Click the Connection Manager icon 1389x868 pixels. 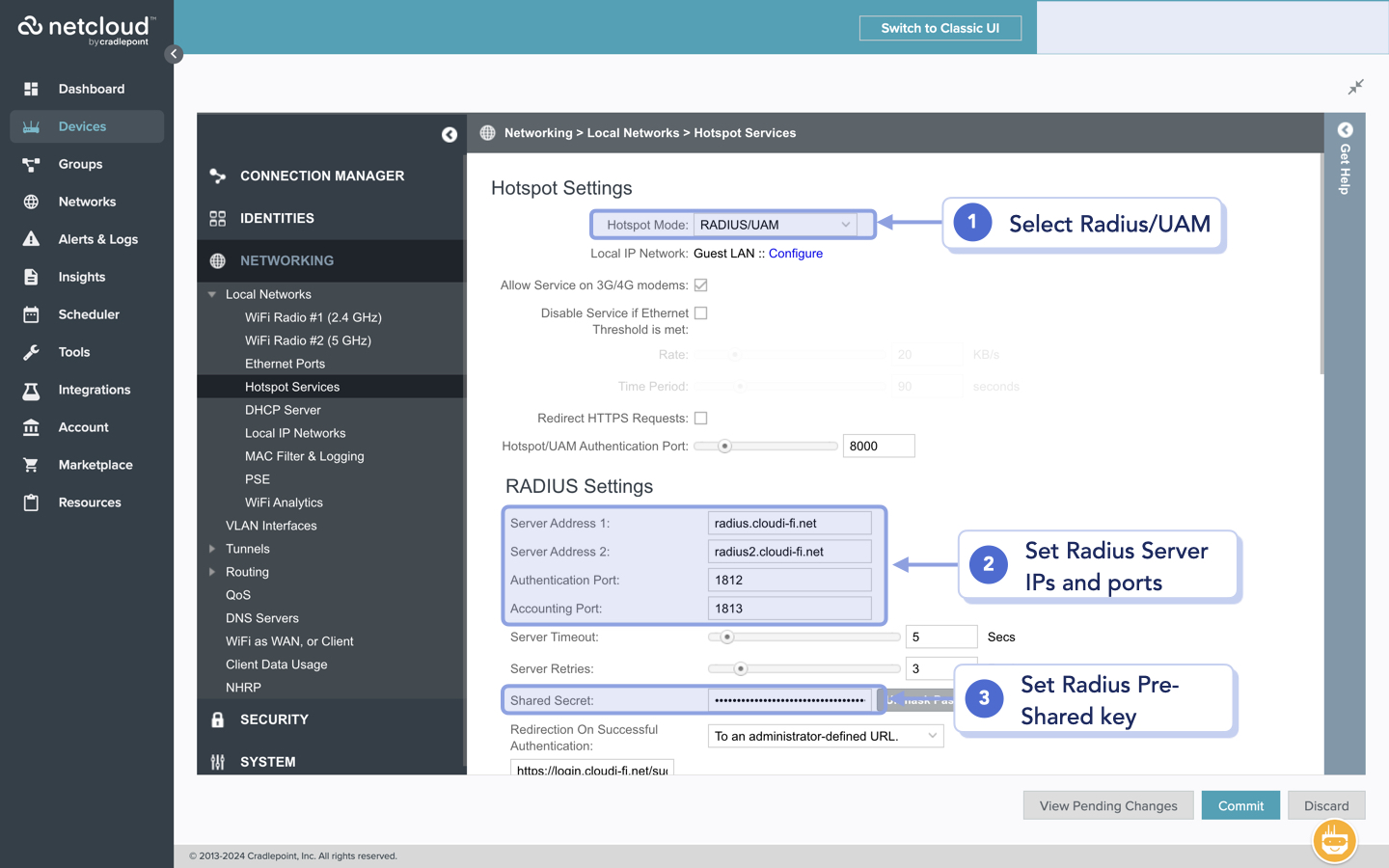tap(218, 176)
